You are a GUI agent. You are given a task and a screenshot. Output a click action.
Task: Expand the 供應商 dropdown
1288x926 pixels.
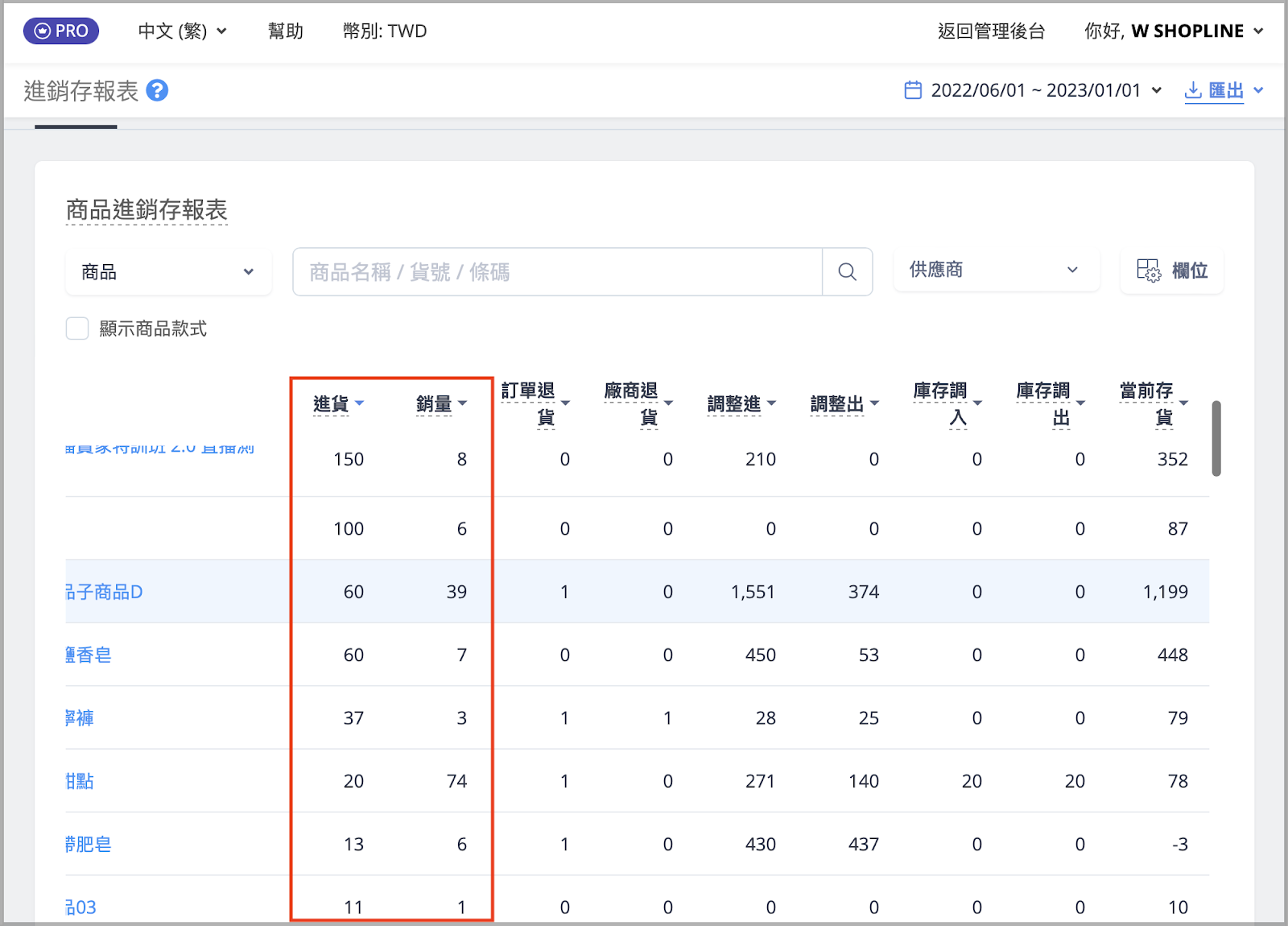click(x=996, y=270)
